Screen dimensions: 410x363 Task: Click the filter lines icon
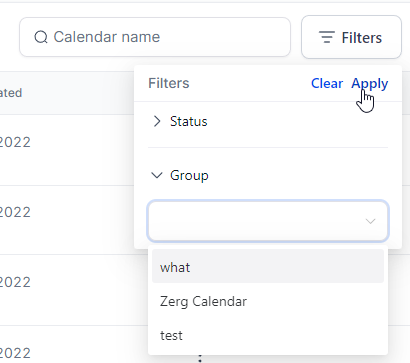pyautogui.click(x=327, y=37)
